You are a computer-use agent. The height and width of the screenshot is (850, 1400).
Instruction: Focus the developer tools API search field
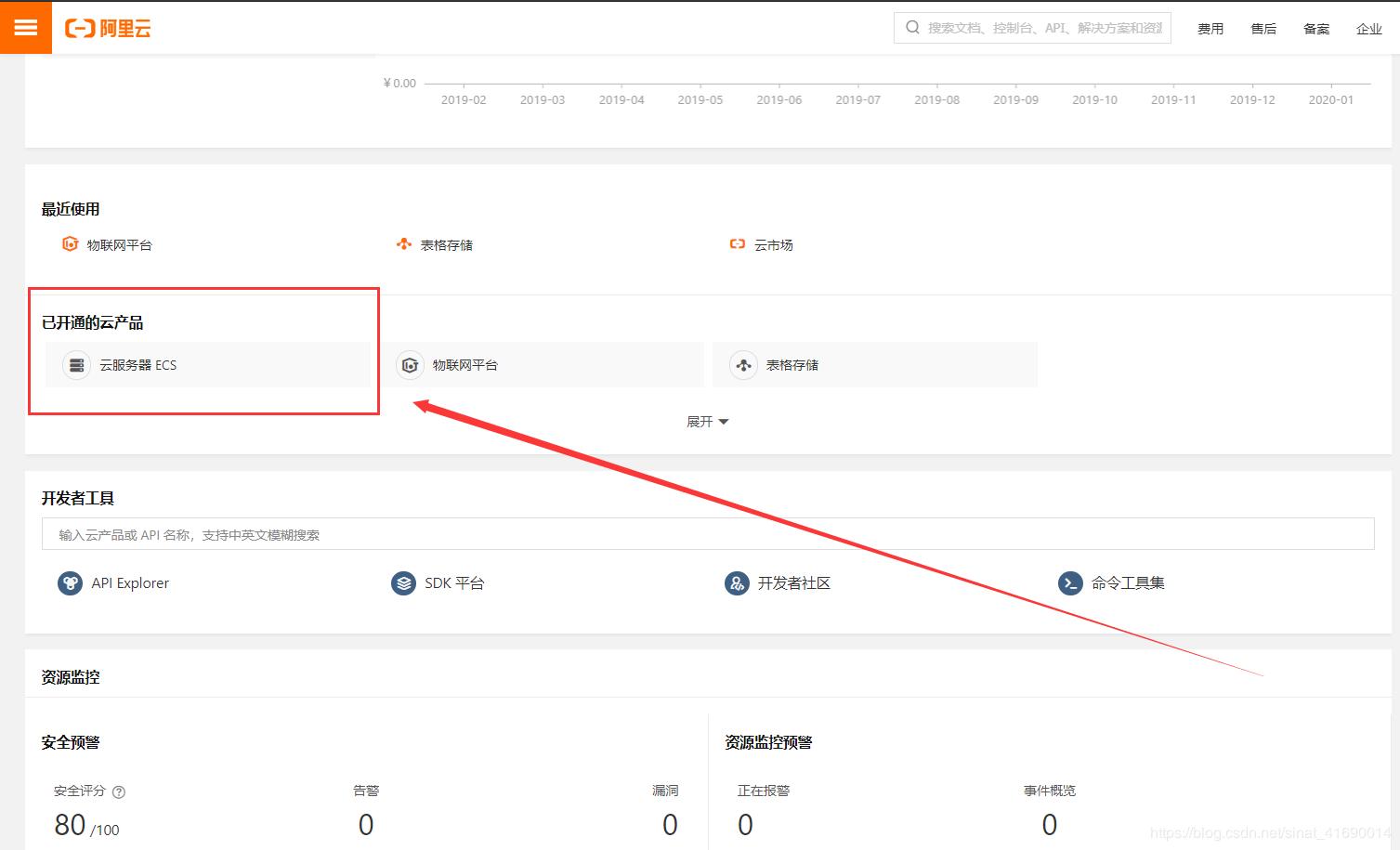[x=707, y=534]
